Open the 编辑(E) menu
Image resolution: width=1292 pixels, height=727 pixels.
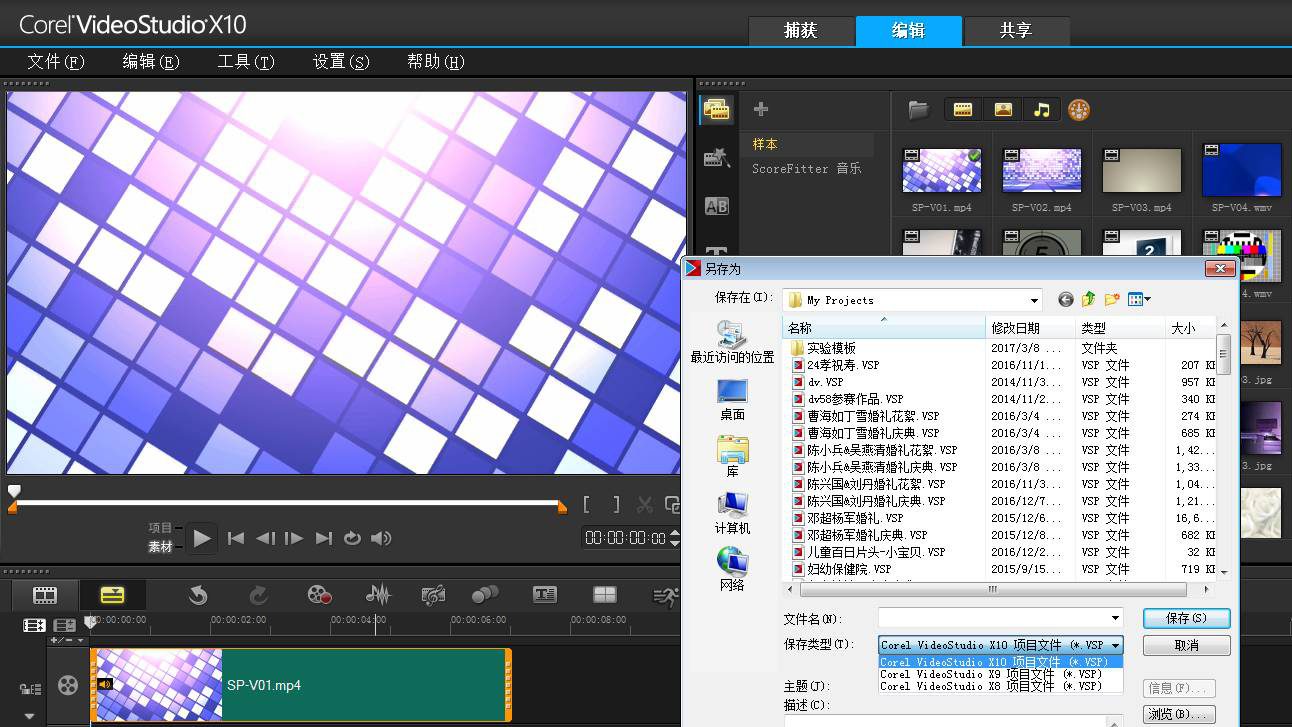coord(151,62)
